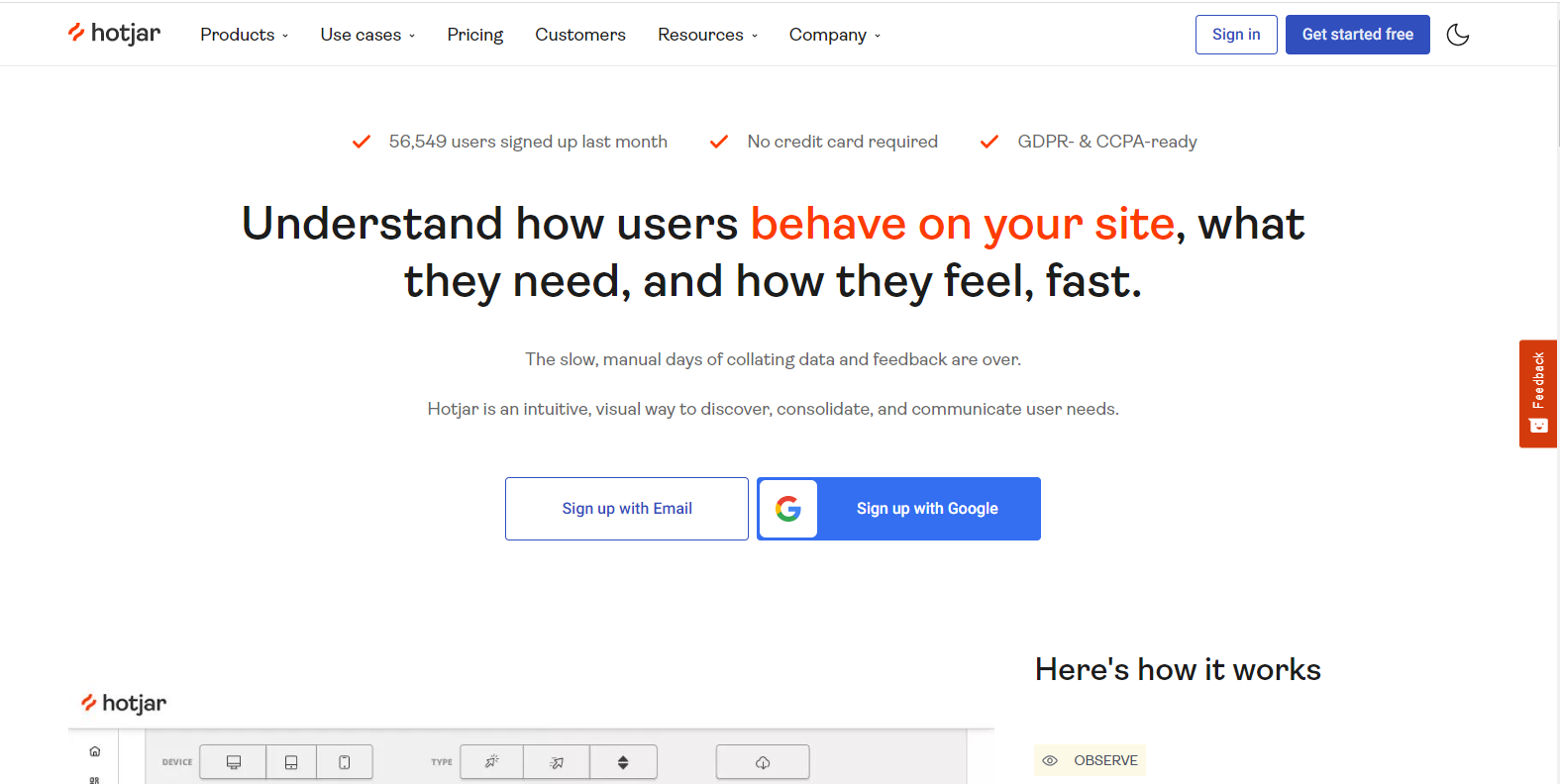
Task: Open the Pricing page
Action: [475, 35]
